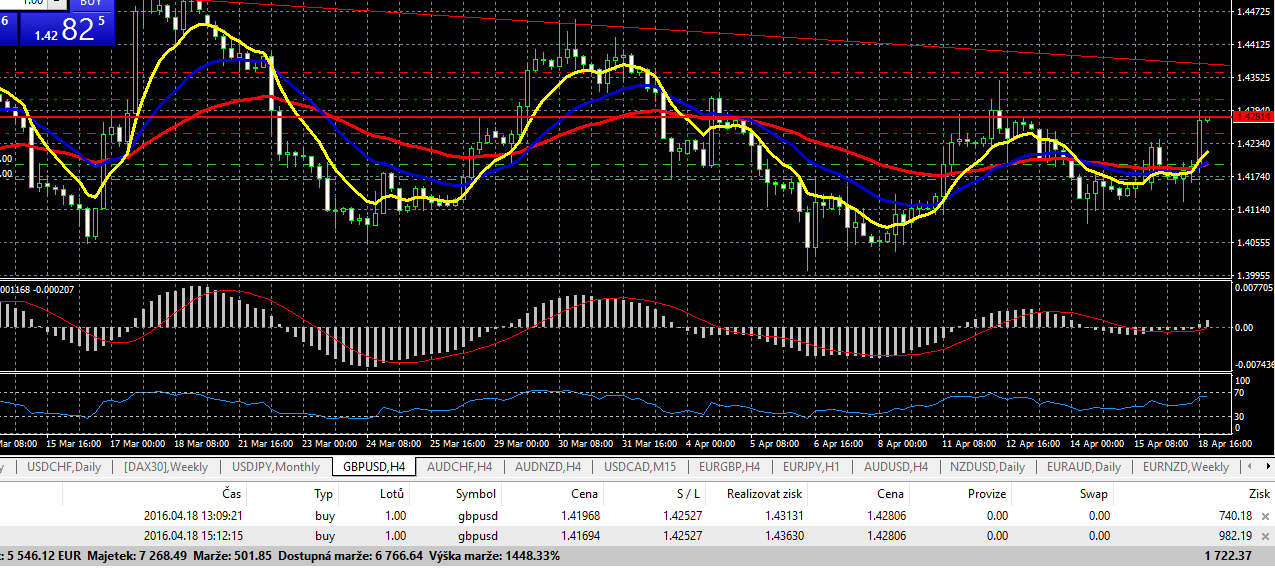Open the AUDNZD,H4 chart tab
The width and height of the screenshot is (1275, 575).
pos(548,467)
